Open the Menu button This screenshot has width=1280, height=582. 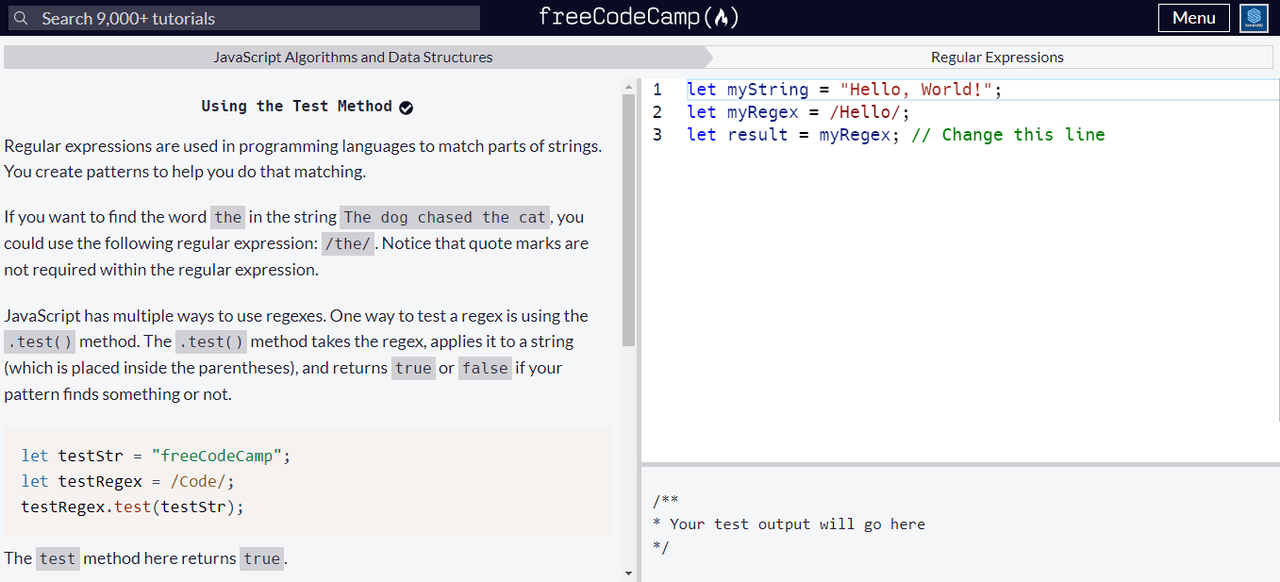(x=1193, y=18)
